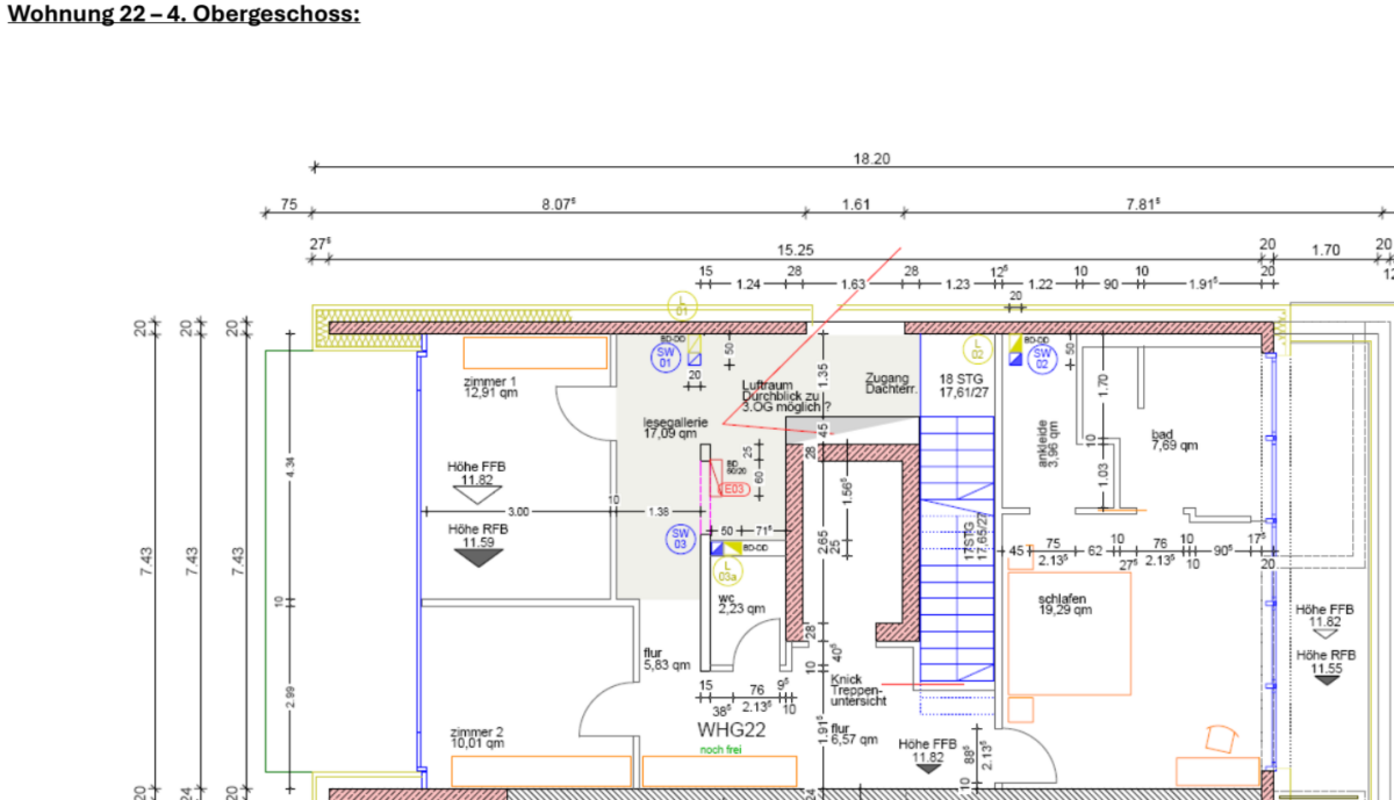Click the room label 'zimmer 2 10,01 qm'
Viewport: 1394px width, 800px height.
[477, 737]
